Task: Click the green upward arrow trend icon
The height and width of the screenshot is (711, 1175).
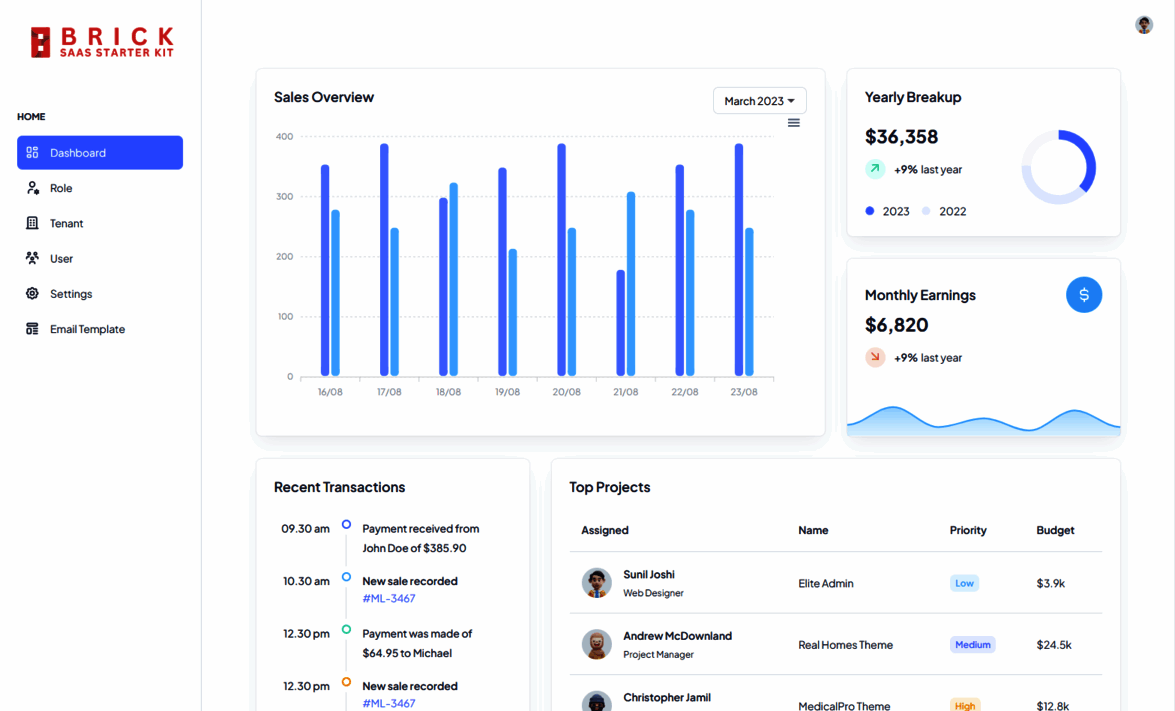Action: click(875, 169)
